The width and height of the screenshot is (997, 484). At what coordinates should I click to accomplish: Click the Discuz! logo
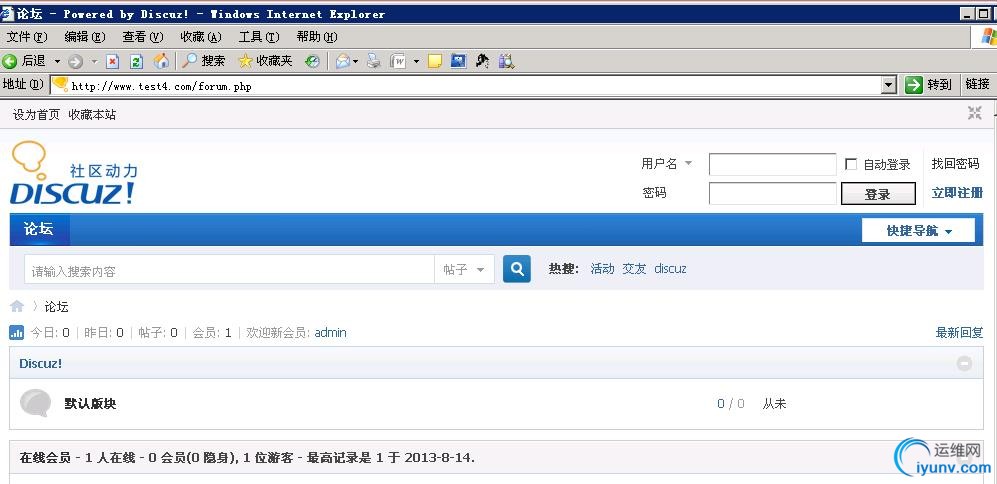point(73,173)
